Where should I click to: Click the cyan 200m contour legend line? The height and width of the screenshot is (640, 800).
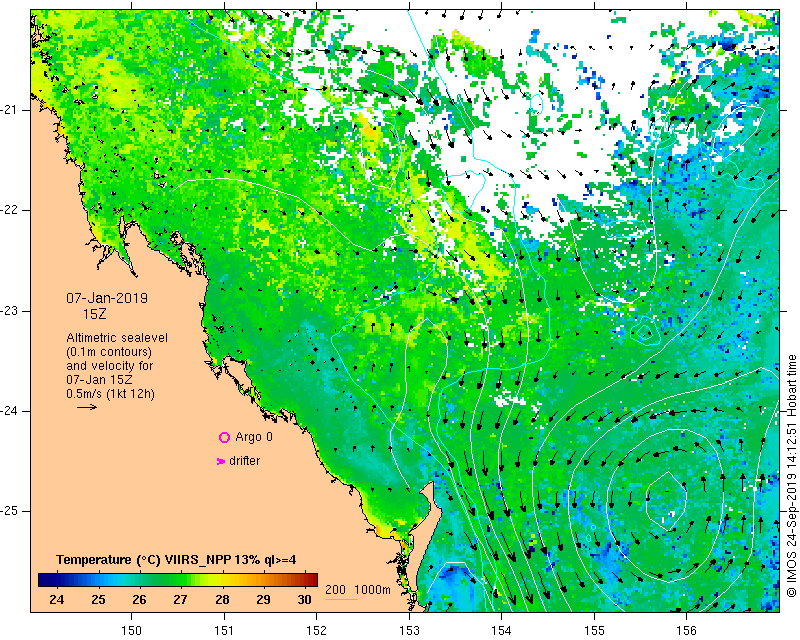pos(341,599)
